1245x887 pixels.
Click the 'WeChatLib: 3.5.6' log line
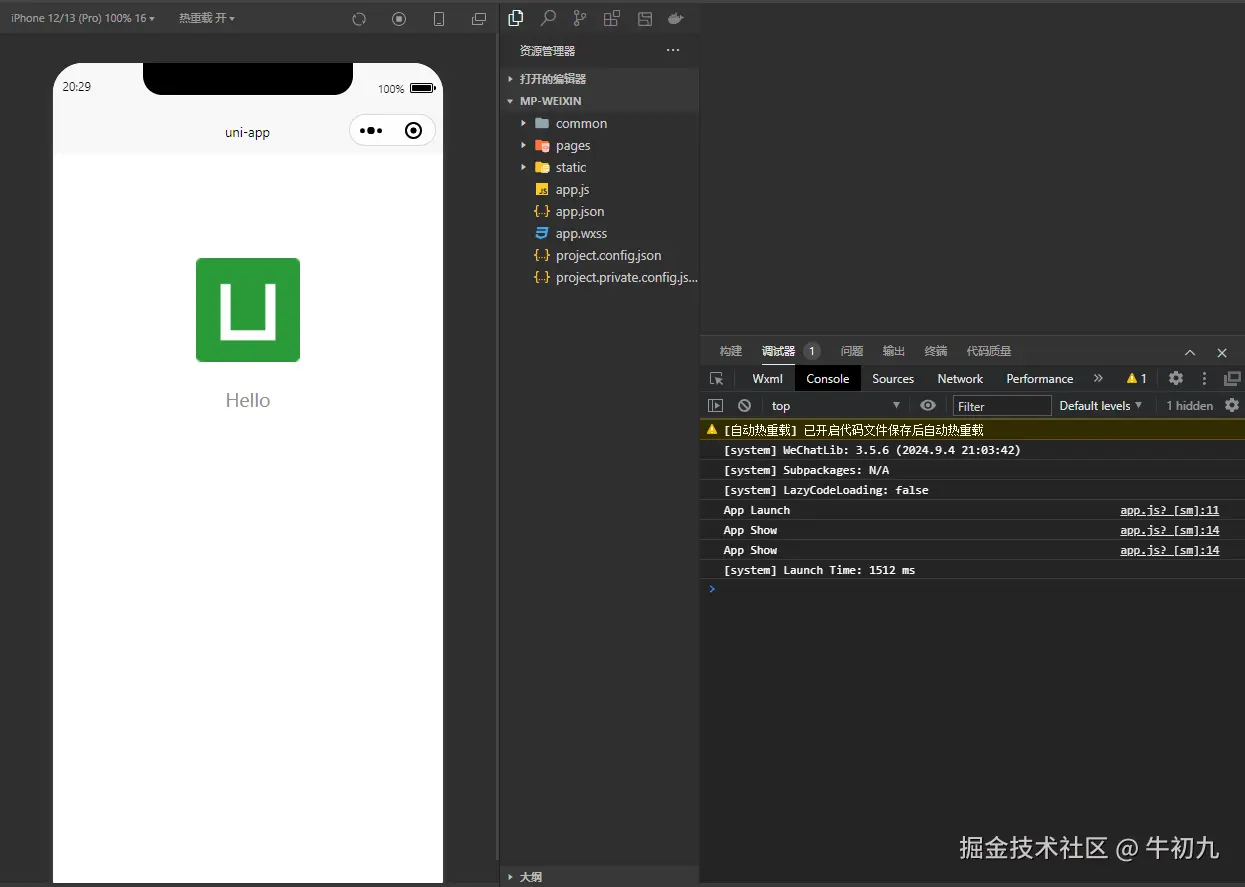[872, 450]
